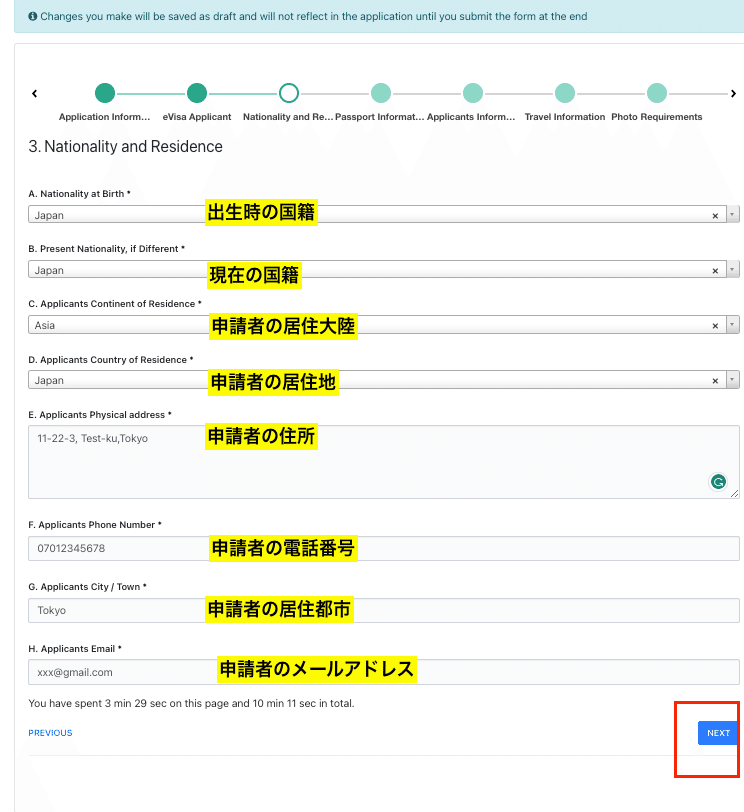Image resolution: width=744 pixels, height=812 pixels.
Task: Focus the Applicants Physical address textarea
Action: (x=384, y=462)
